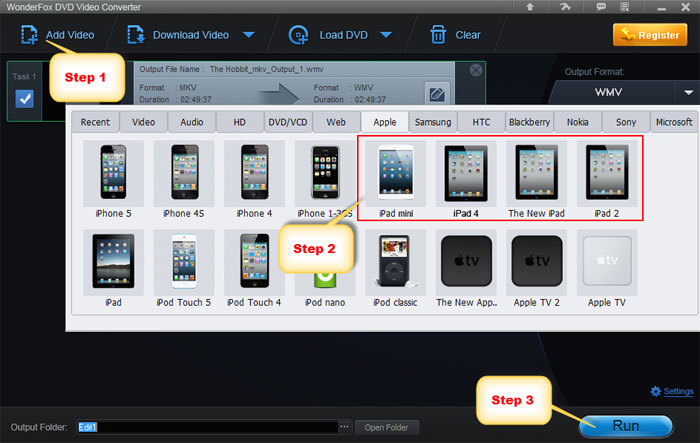Choose the iPhone 4S device icon

click(184, 173)
